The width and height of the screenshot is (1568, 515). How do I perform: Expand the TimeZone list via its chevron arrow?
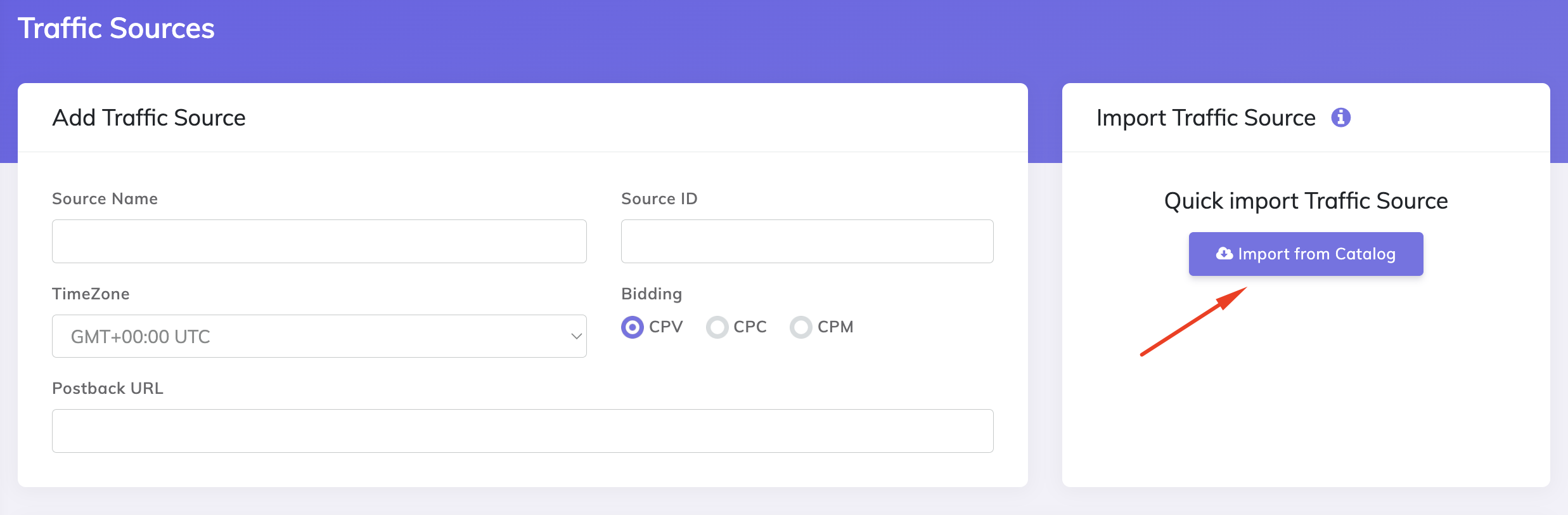tap(575, 336)
